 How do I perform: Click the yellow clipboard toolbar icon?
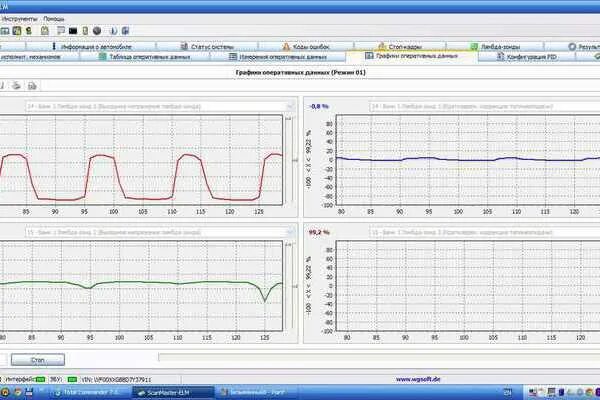tap(45, 31)
